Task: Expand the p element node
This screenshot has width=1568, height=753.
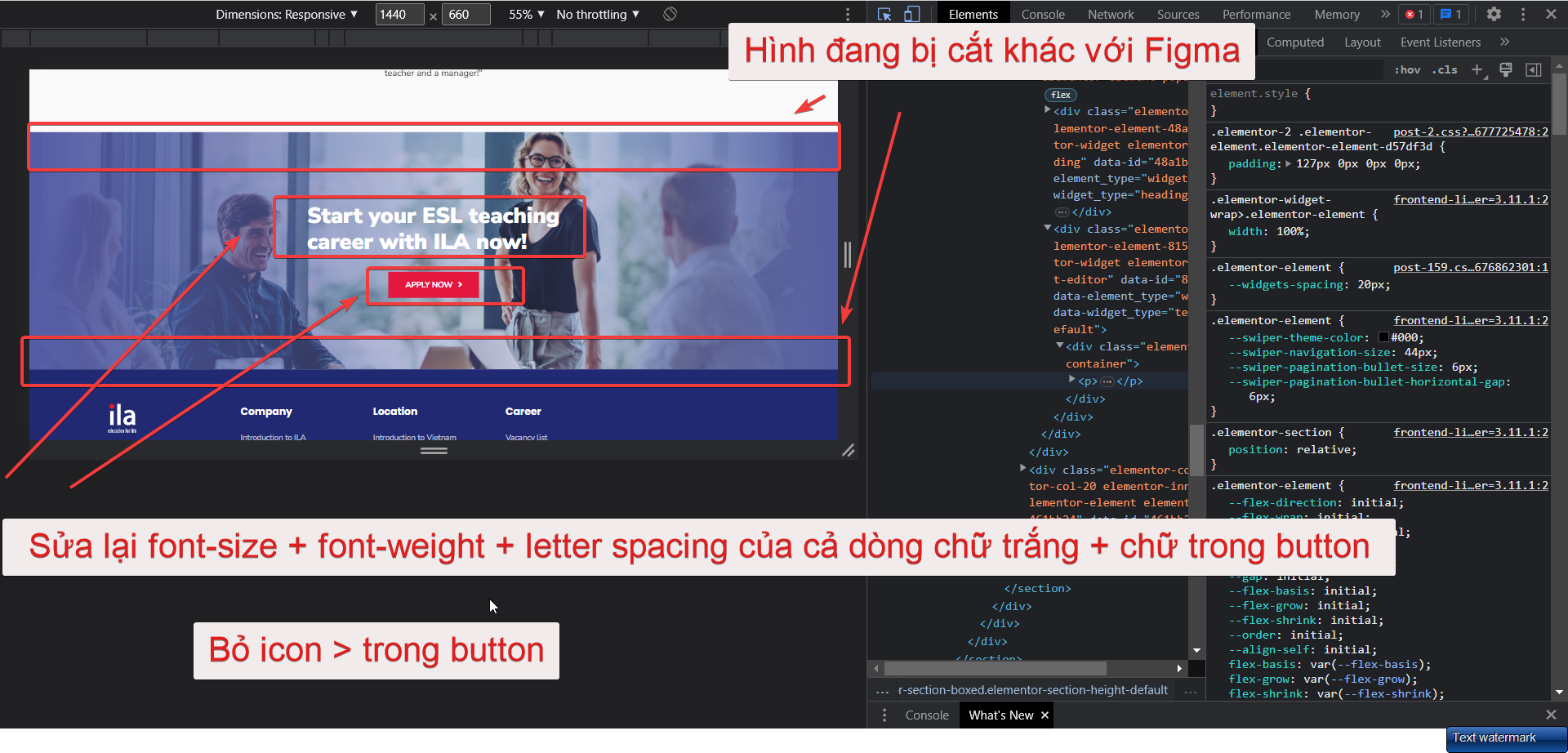Action: click(1072, 380)
